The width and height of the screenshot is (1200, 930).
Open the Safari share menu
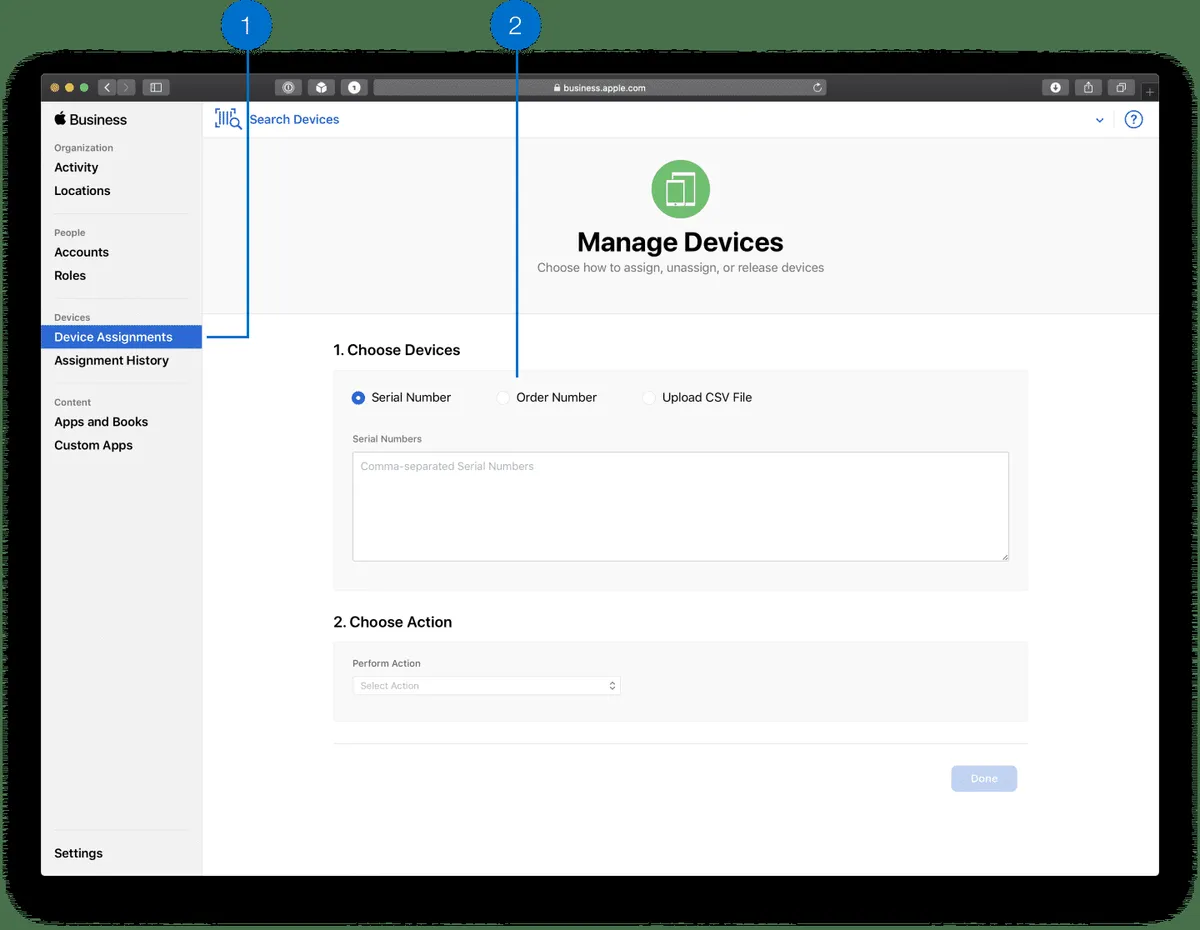(1088, 88)
